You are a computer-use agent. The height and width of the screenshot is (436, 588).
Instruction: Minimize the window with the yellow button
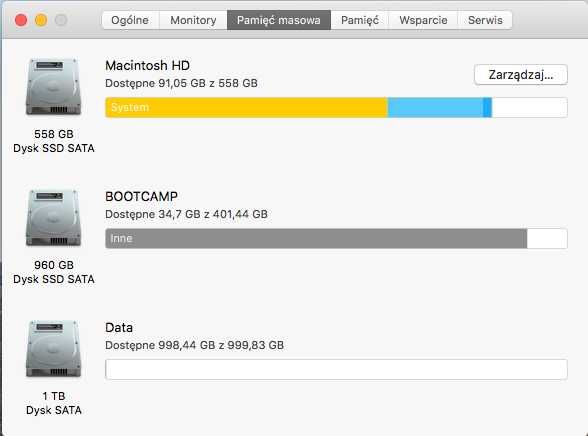click(x=41, y=20)
